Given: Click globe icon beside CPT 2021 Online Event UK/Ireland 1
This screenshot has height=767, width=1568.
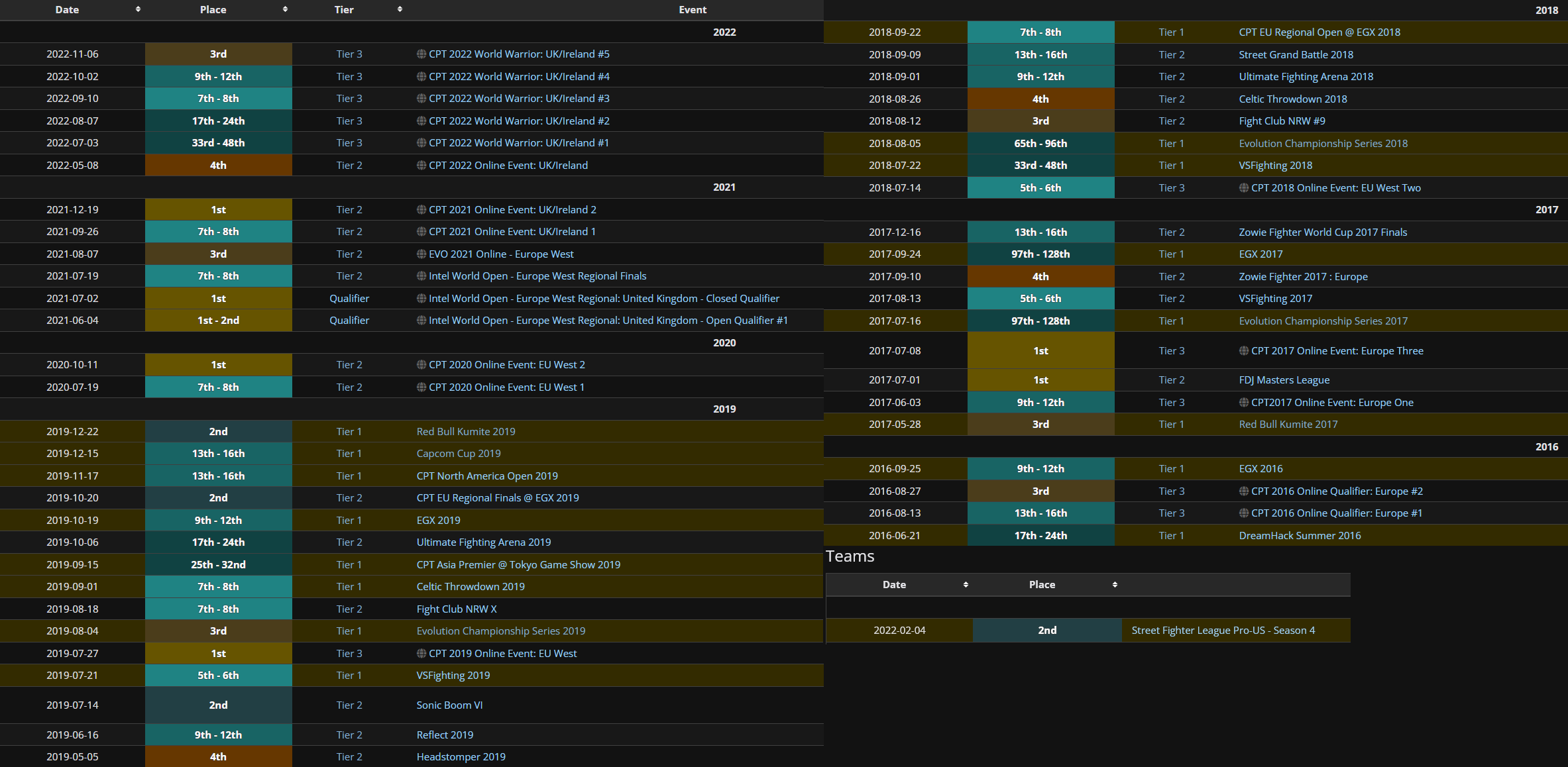Looking at the screenshot, I should tap(421, 232).
